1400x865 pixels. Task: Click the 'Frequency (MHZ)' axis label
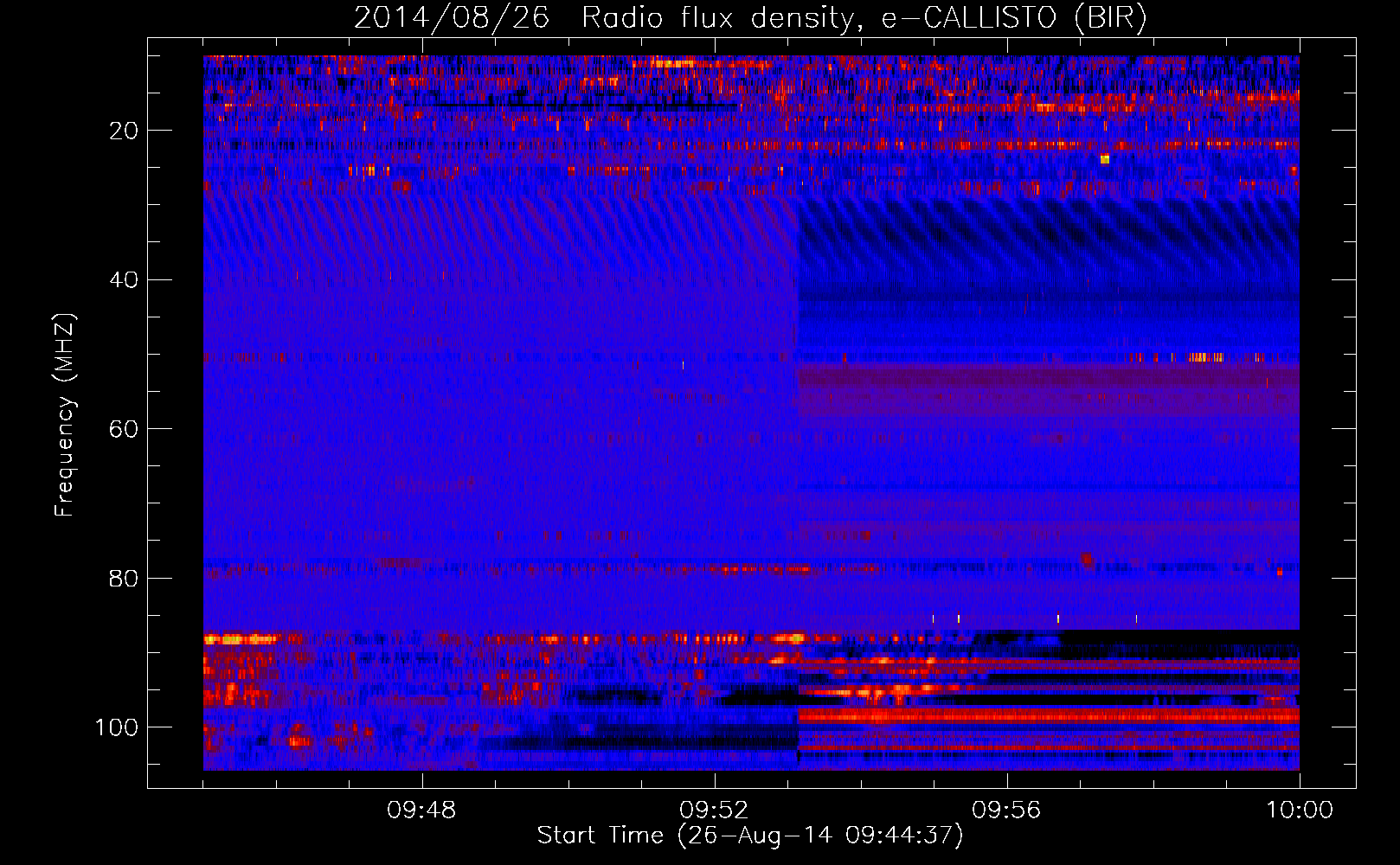pyautogui.click(x=64, y=415)
